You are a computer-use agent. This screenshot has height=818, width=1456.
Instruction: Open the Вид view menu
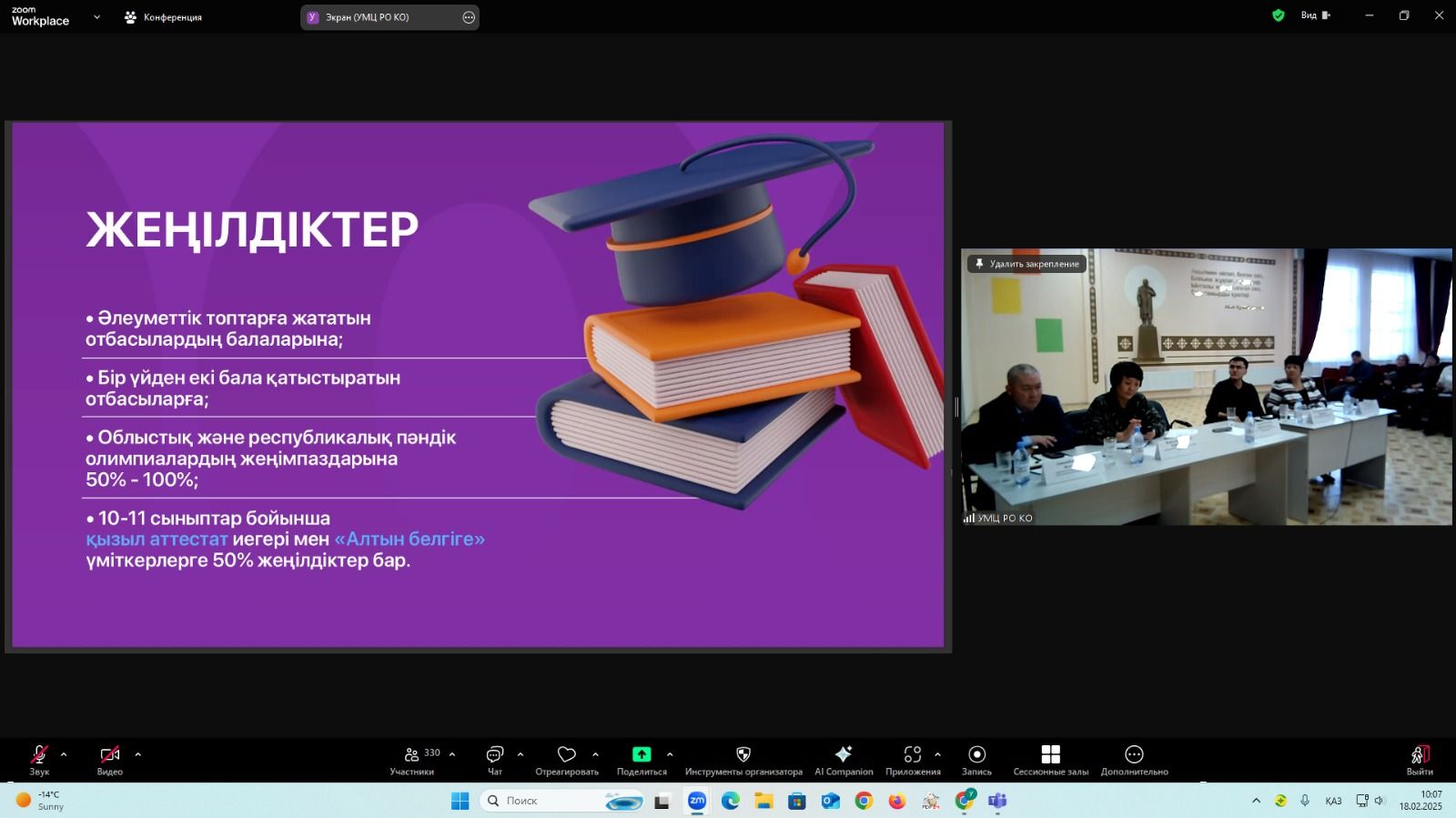click(1315, 15)
